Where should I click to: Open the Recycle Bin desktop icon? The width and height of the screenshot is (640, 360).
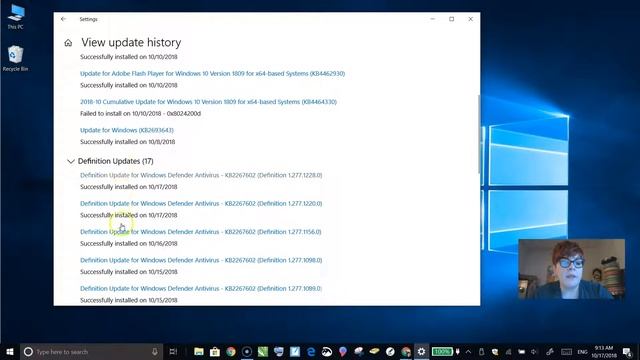[x=16, y=58]
